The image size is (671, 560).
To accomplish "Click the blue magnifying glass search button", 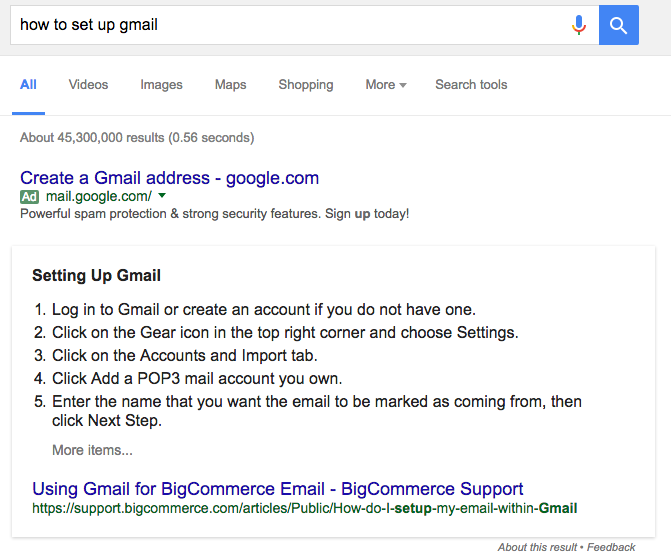I will click(619, 25).
